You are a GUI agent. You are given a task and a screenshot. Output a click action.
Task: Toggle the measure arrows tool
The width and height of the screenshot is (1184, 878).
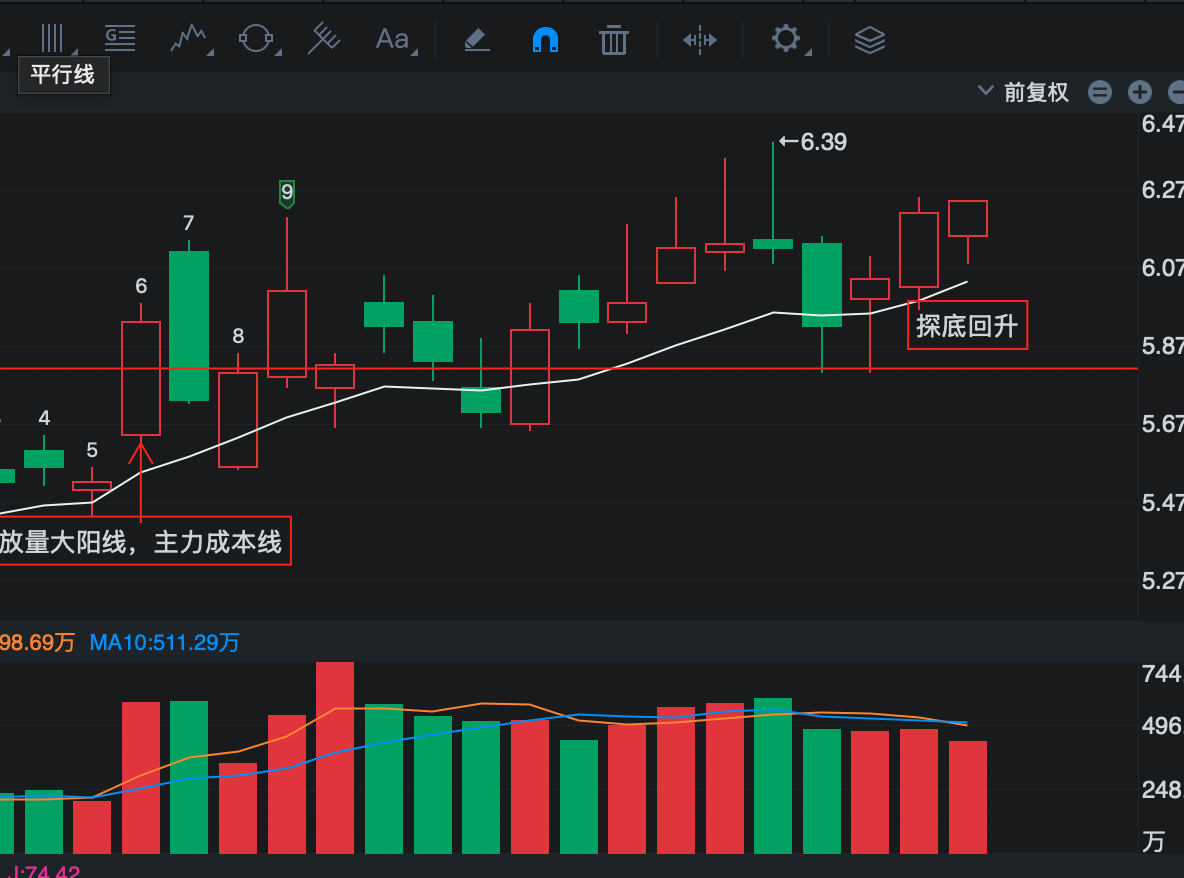click(x=699, y=40)
